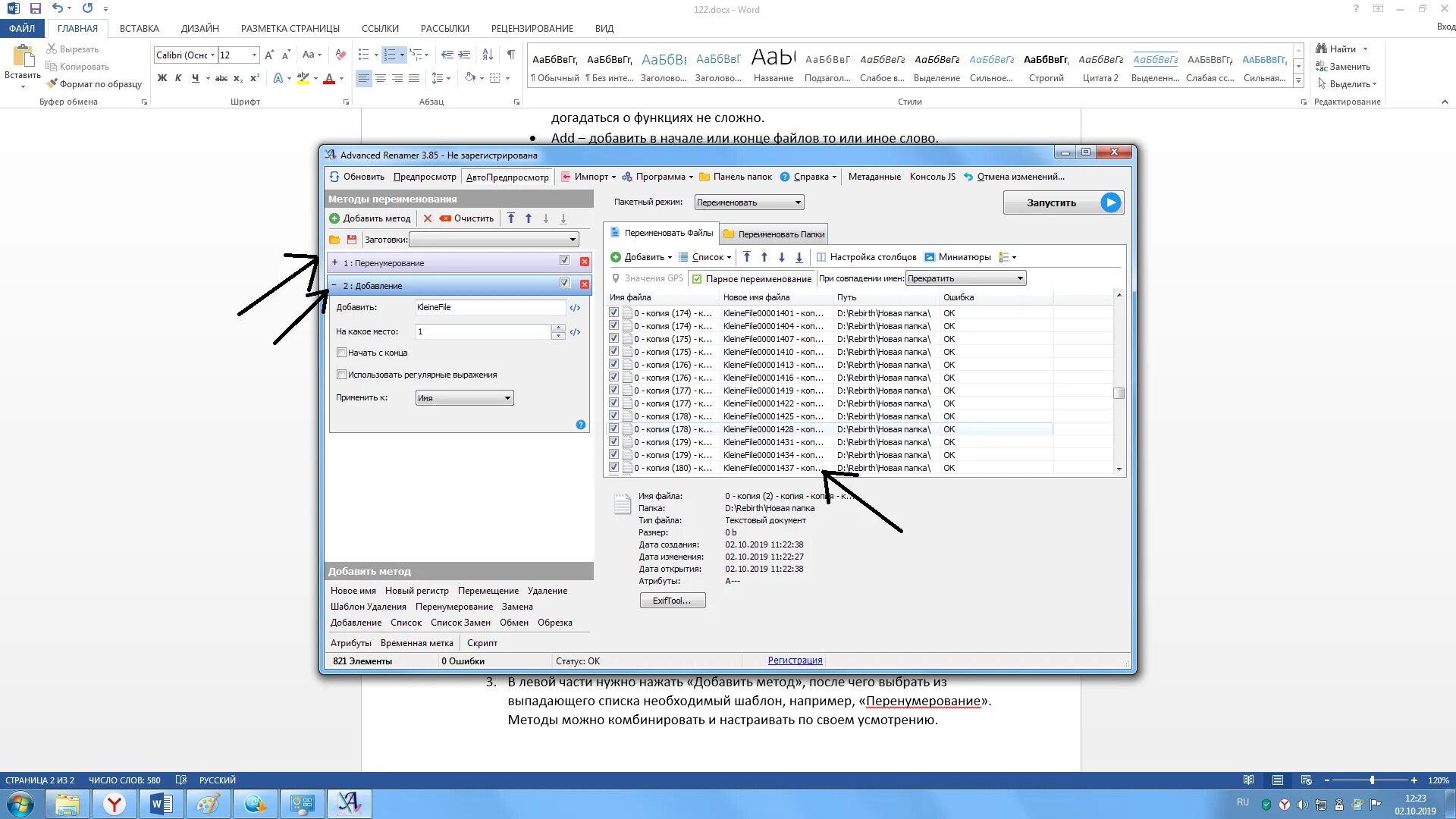This screenshot has width=1456, height=819.
Task: Open ДИЗАЙН ribbon tab
Action: (x=200, y=28)
